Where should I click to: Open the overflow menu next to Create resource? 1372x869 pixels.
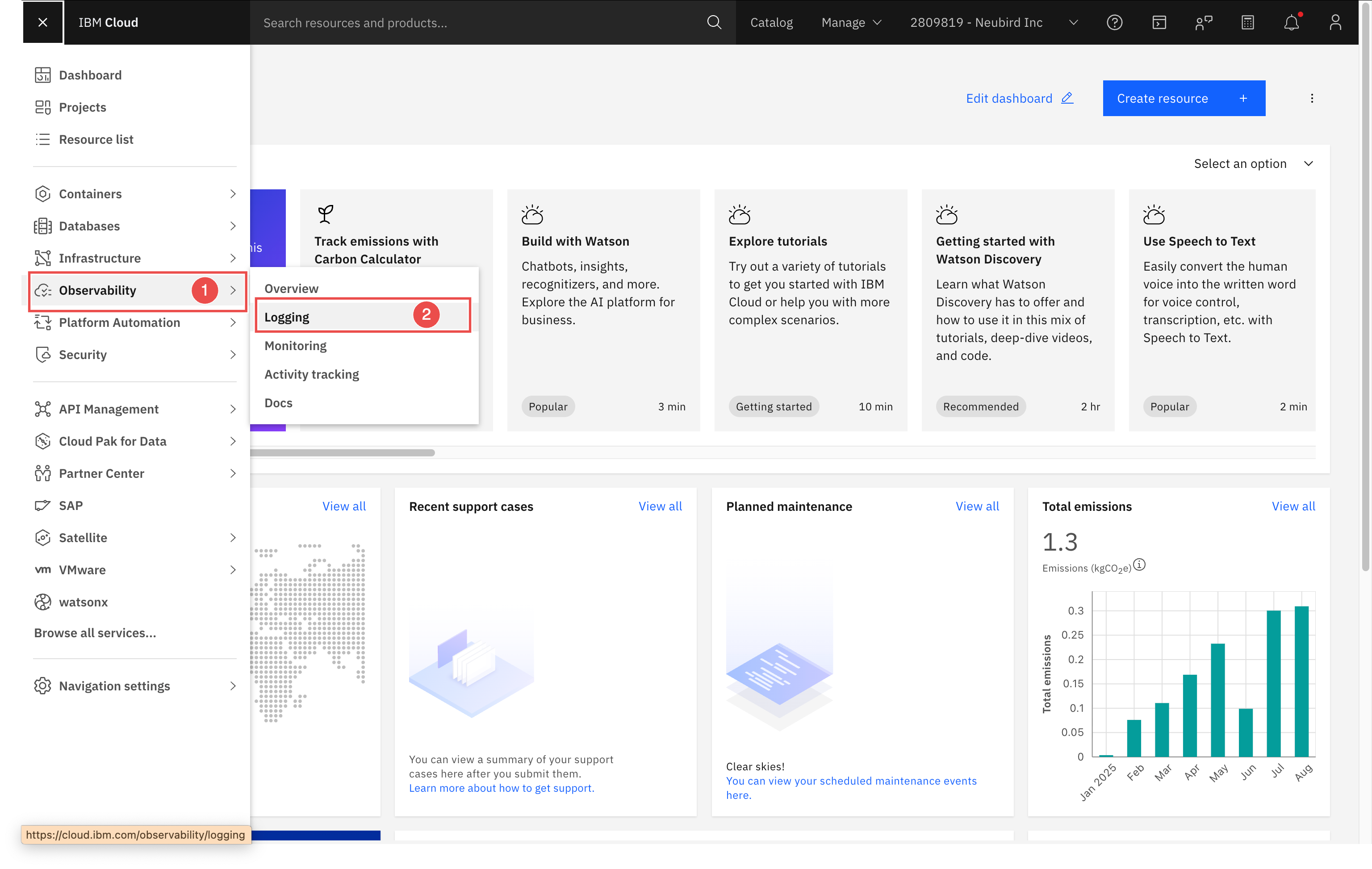click(x=1312, y=98)
